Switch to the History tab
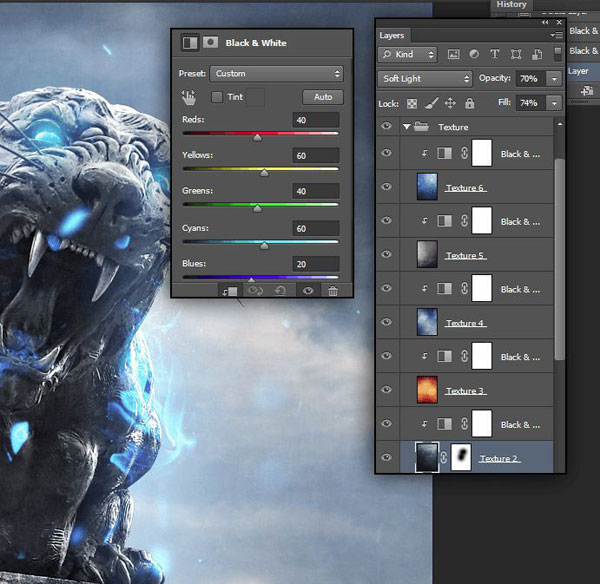Image resolution: width=600 pixels, height=584 pixels. 511,5
